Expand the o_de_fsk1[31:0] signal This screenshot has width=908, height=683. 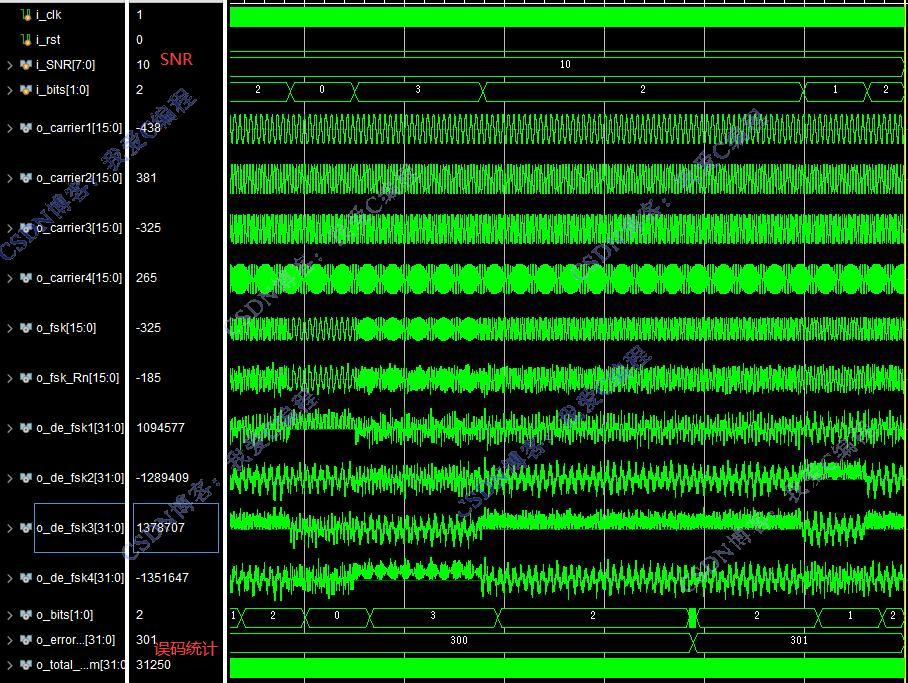point(10,428)
